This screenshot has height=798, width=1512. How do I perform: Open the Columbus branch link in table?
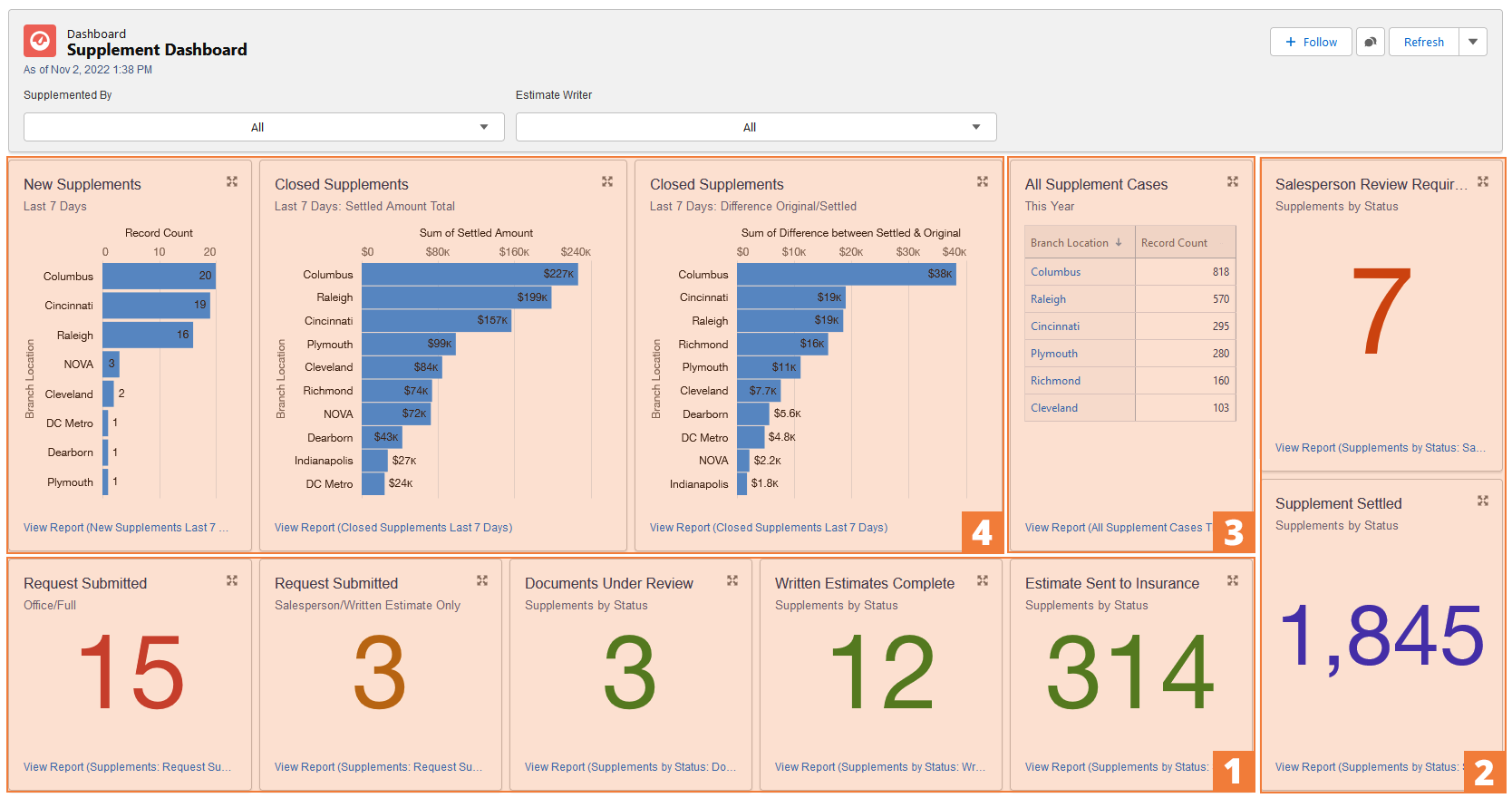point(1055,272)
